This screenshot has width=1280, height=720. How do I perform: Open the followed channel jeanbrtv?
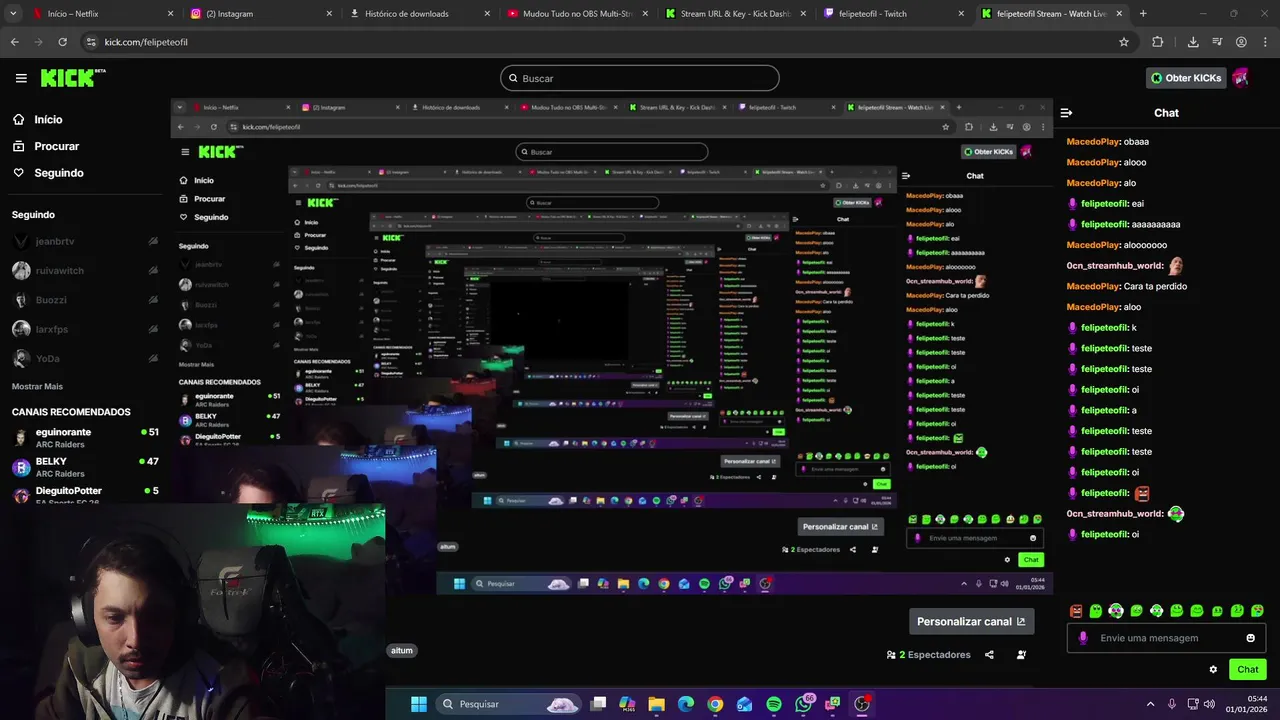85,242
